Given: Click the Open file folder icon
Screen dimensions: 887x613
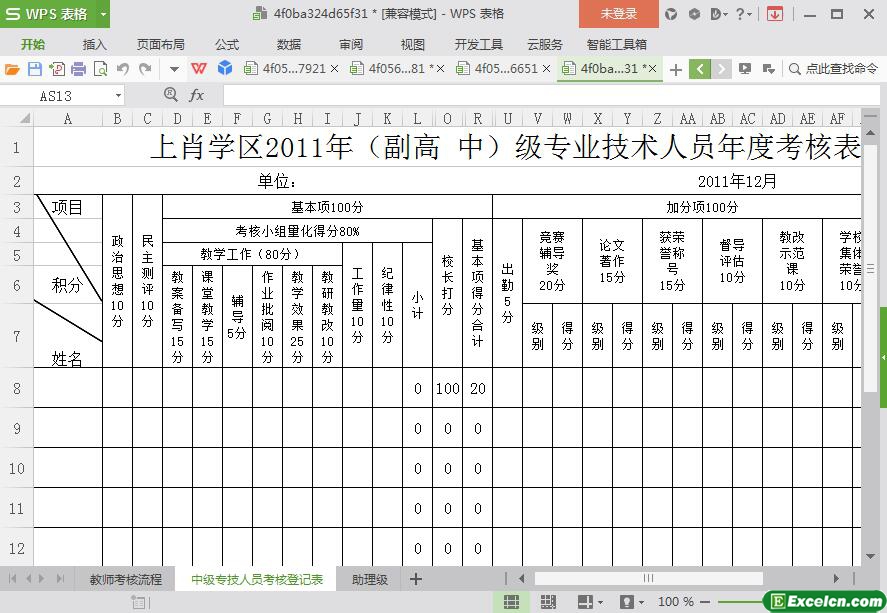Looking at the screenshot, I should click(x=12, y=69).
